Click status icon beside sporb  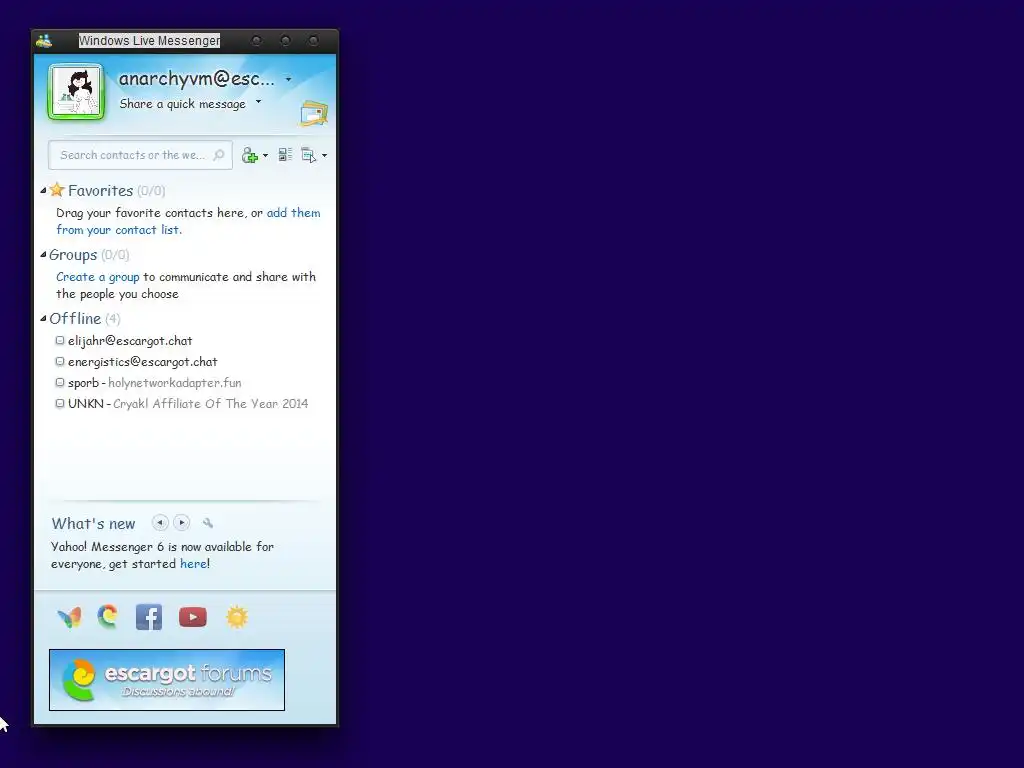tap(60, 382)
